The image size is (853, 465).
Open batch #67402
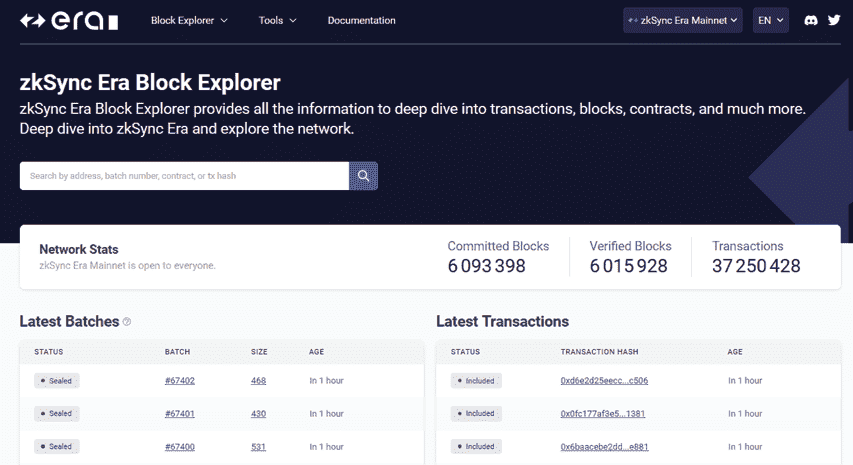tap(180, 381)
